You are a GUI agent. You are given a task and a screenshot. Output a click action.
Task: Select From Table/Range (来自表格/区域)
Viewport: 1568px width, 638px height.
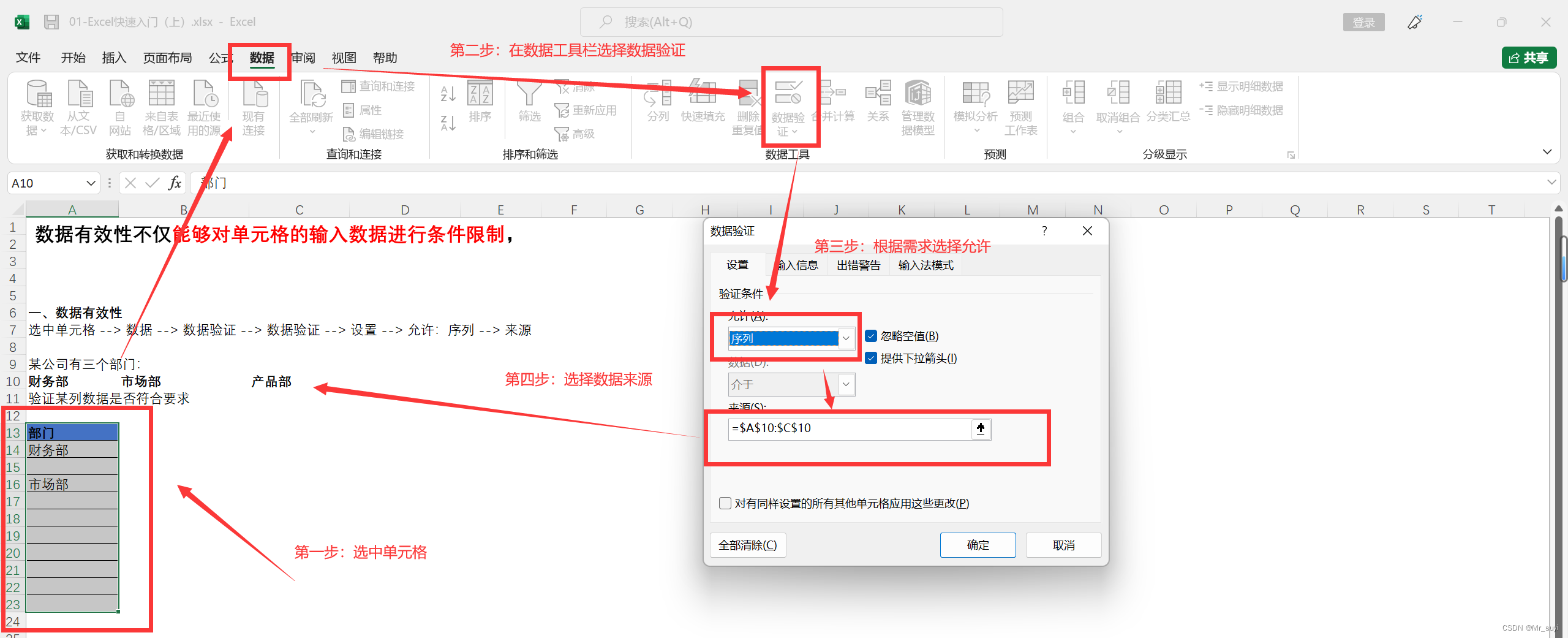pyautogui.click(x=161, y=107)
